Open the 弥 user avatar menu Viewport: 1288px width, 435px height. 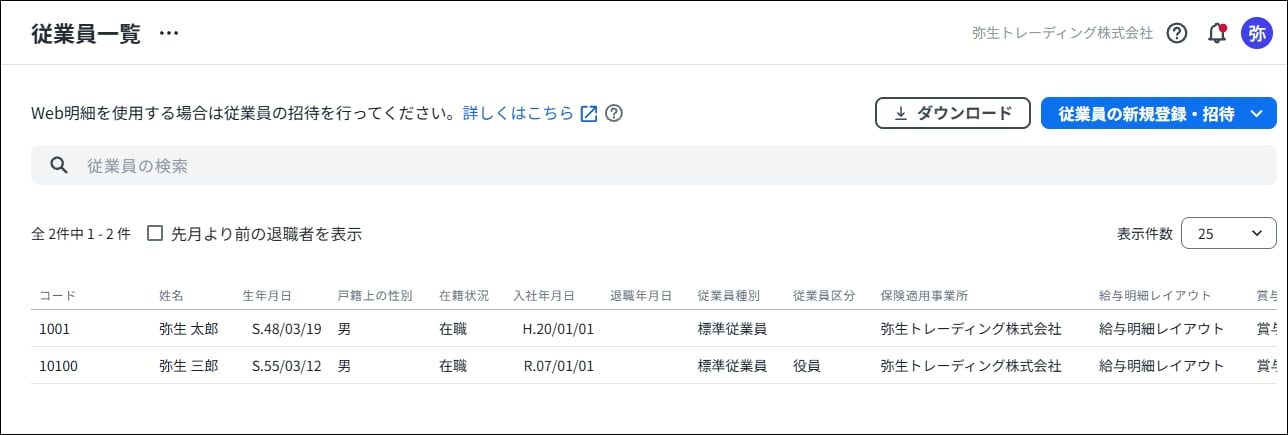click(x=1257, y=33)
